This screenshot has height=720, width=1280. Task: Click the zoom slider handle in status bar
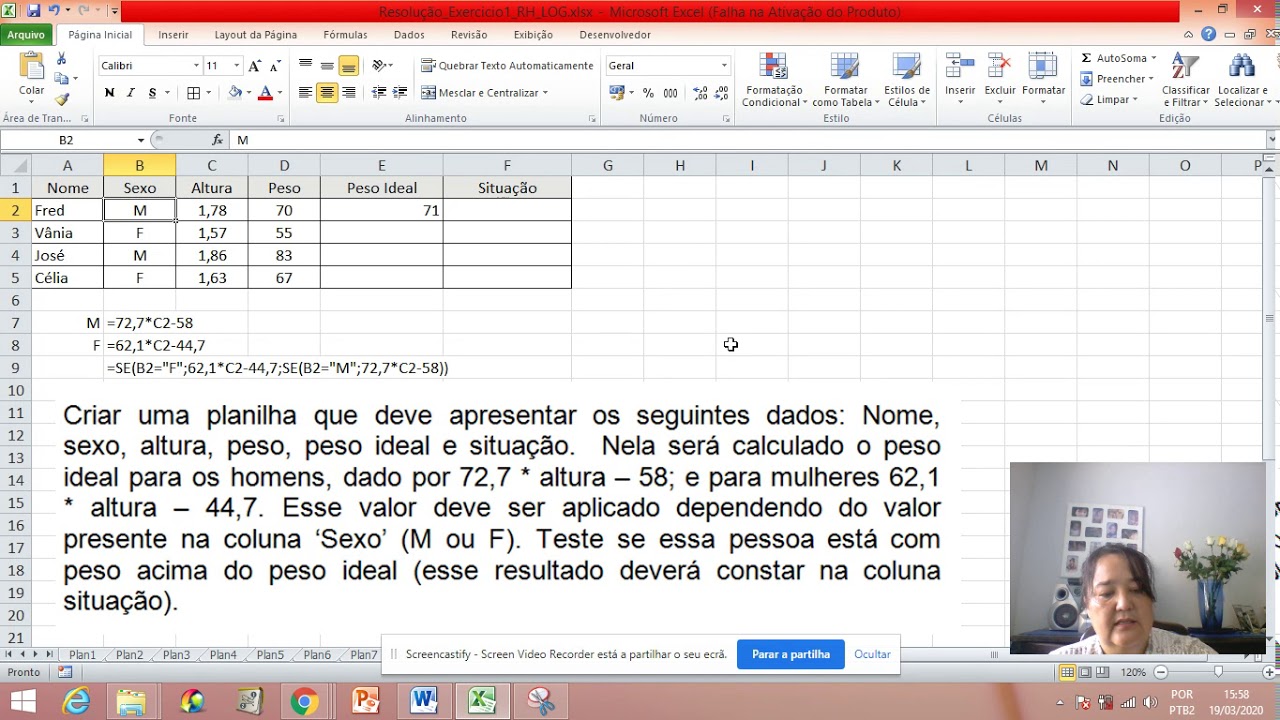[x=1217, y=672]
